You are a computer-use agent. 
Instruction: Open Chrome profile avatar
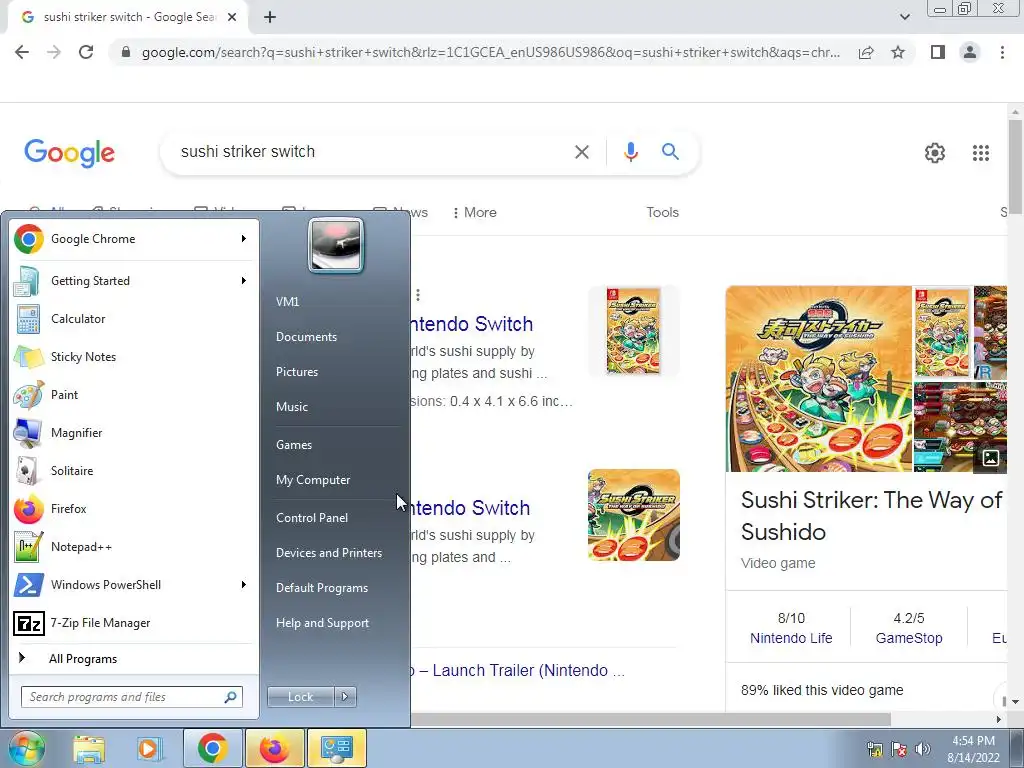pos(970,52)
